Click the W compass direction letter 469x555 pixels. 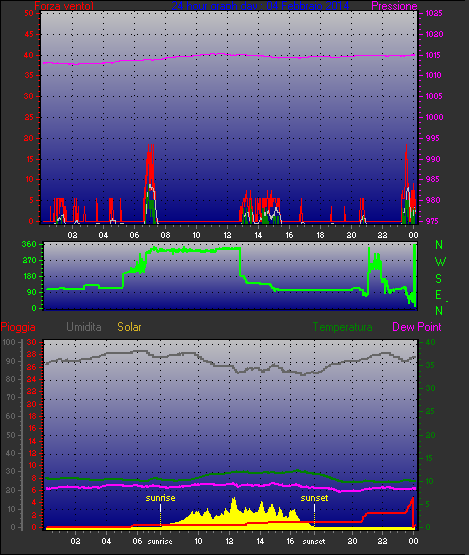(x=440, y=262)
